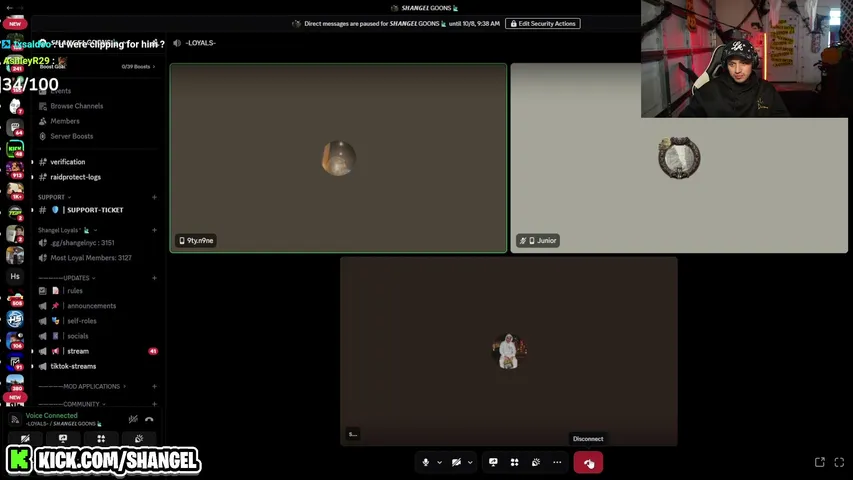This screenshot has width=853, height=480.
Task: Collapse the UPDATES category
Action: [x=67, y=278]
